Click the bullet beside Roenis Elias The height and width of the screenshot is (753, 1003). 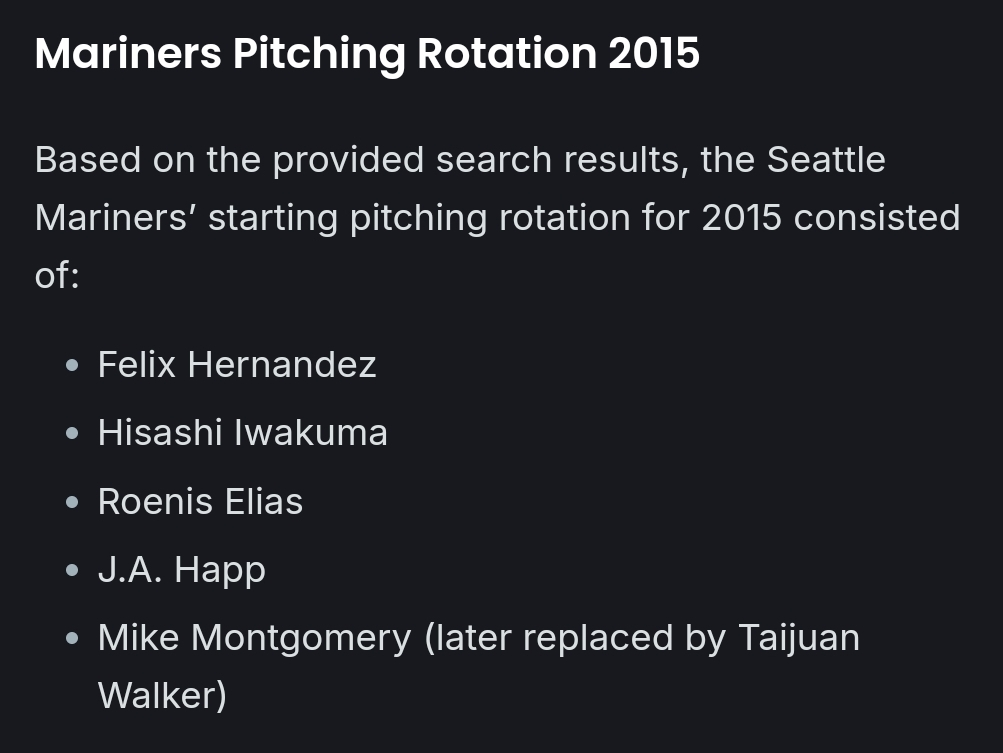click(72, 502)
